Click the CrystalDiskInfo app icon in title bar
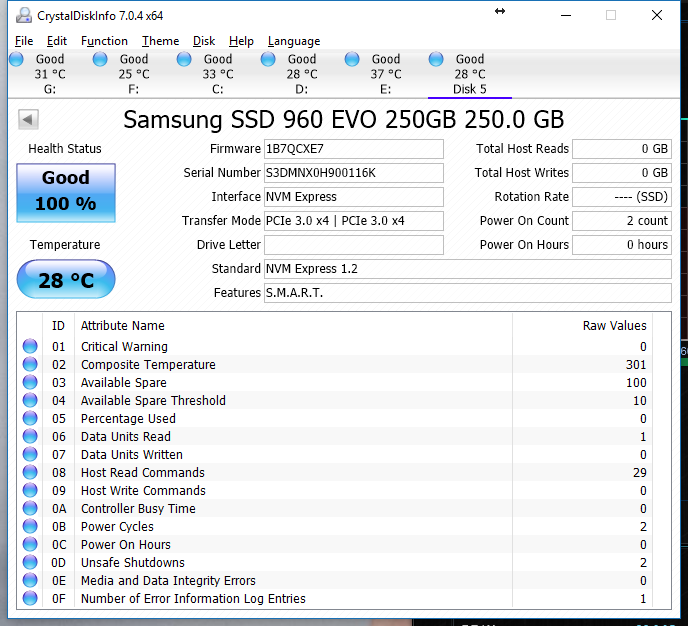688x626 pixels. (22, 16)
